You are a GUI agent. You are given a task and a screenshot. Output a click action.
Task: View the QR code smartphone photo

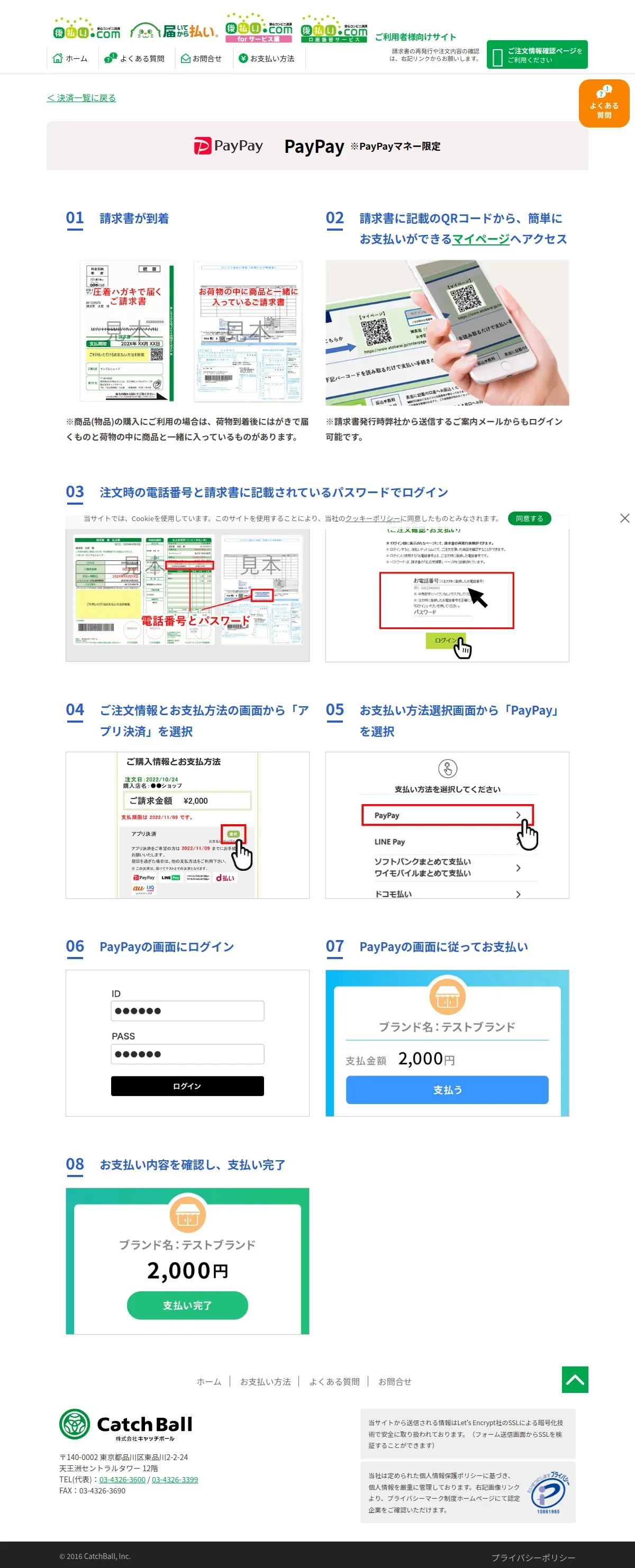[x=447, y=333]
